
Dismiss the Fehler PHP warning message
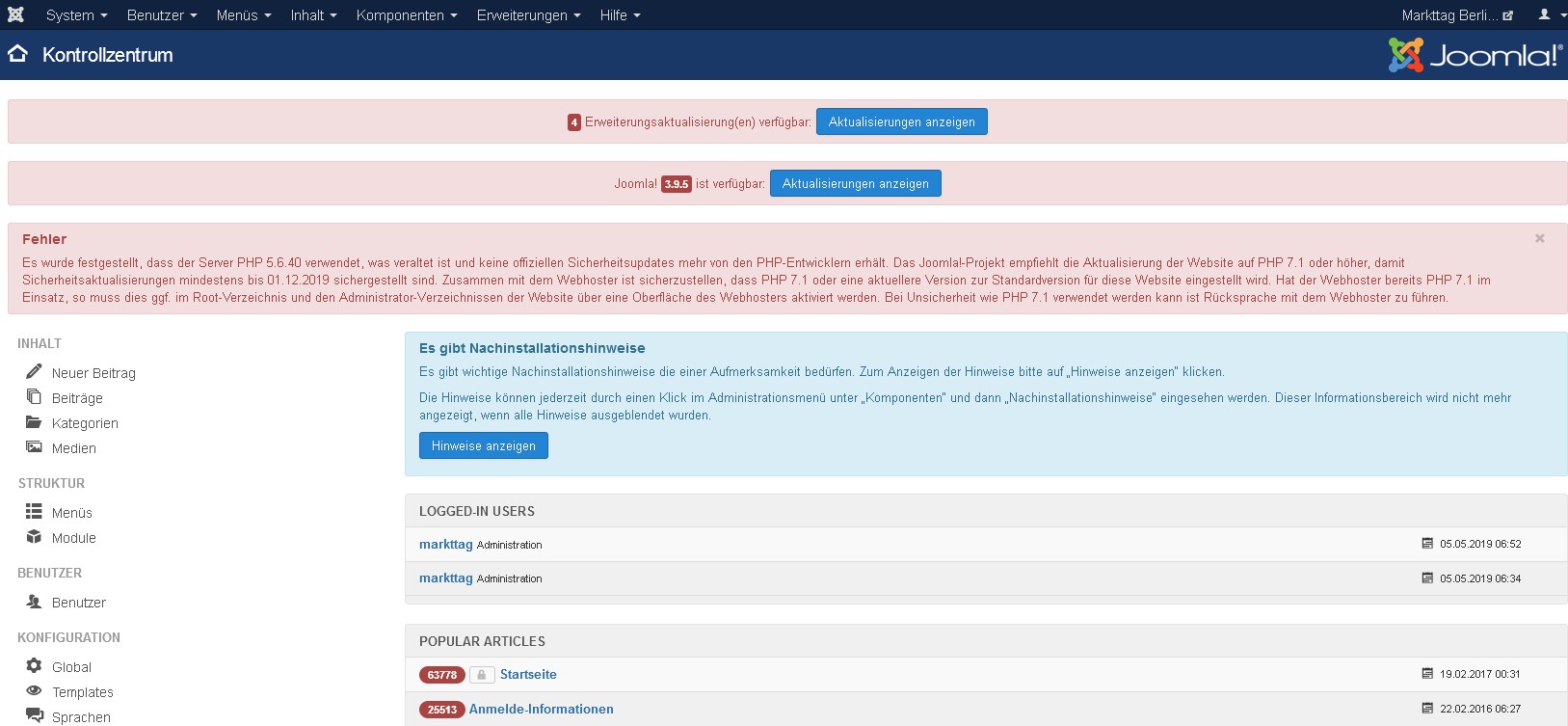[1539, 238]
